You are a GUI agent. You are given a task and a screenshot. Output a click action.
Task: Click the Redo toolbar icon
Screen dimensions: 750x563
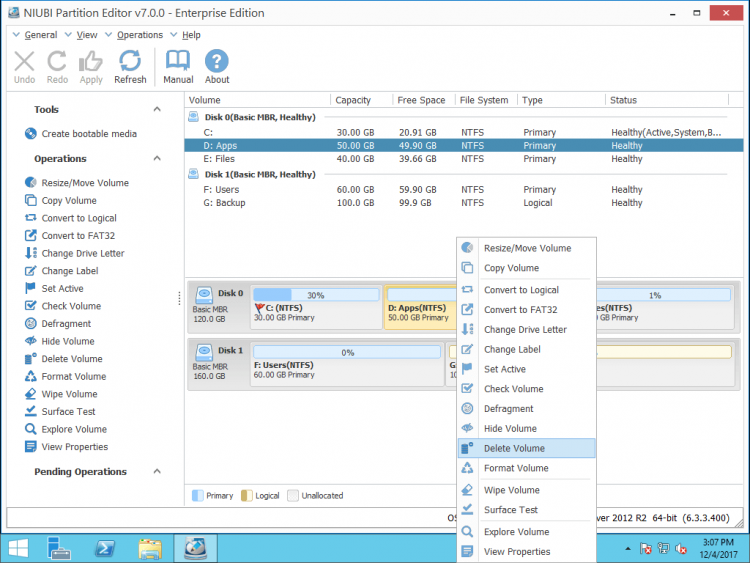tap(57, 62)
